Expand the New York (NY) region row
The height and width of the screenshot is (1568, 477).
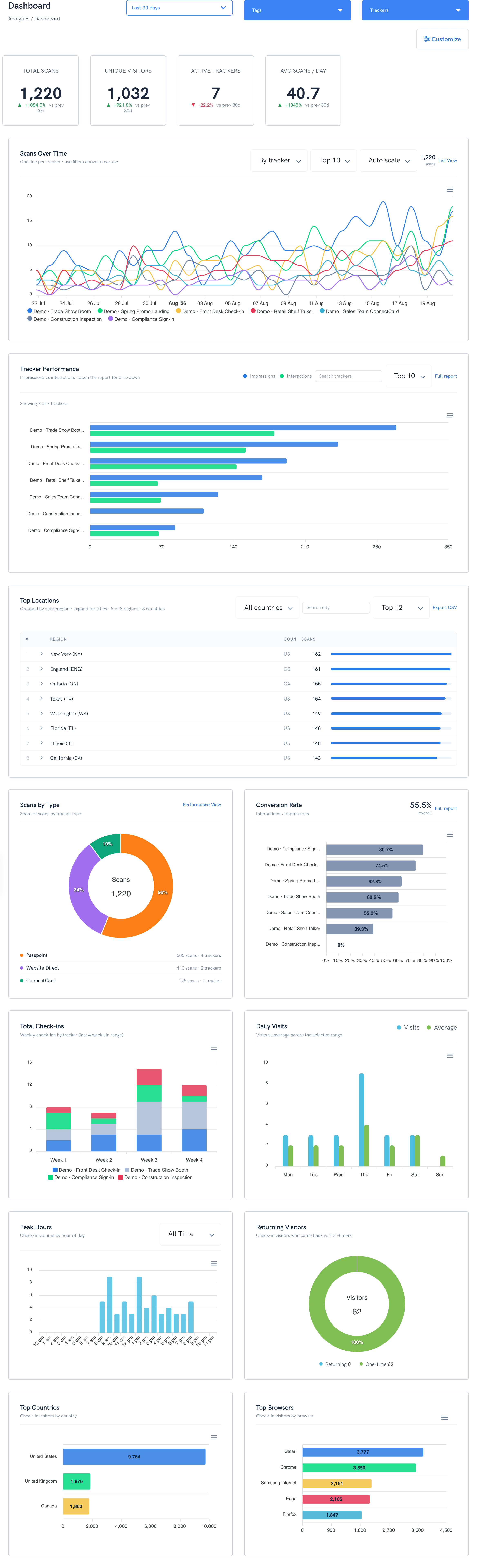[x=41, y=654]
